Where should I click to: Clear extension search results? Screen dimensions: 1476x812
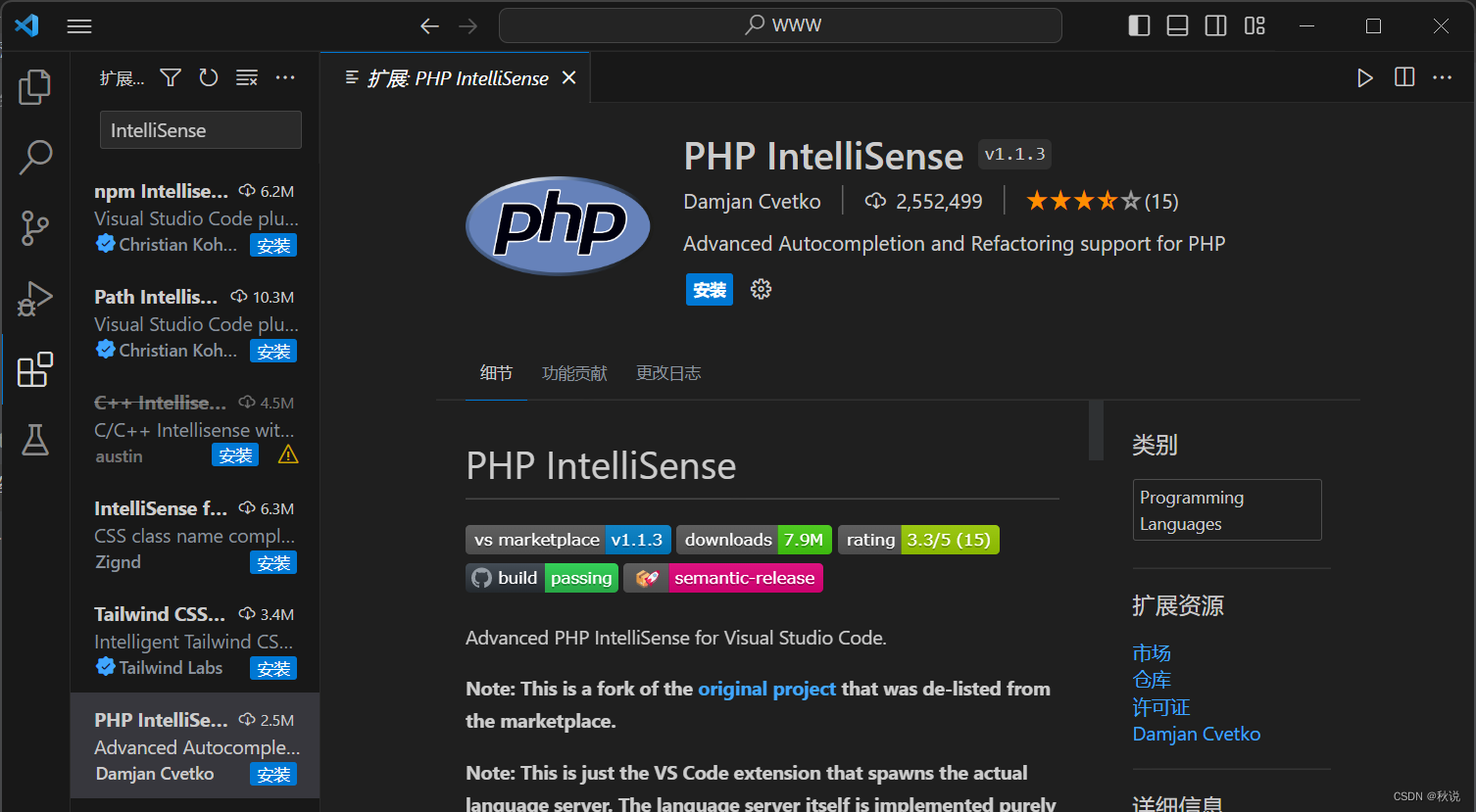click(247, 77)
